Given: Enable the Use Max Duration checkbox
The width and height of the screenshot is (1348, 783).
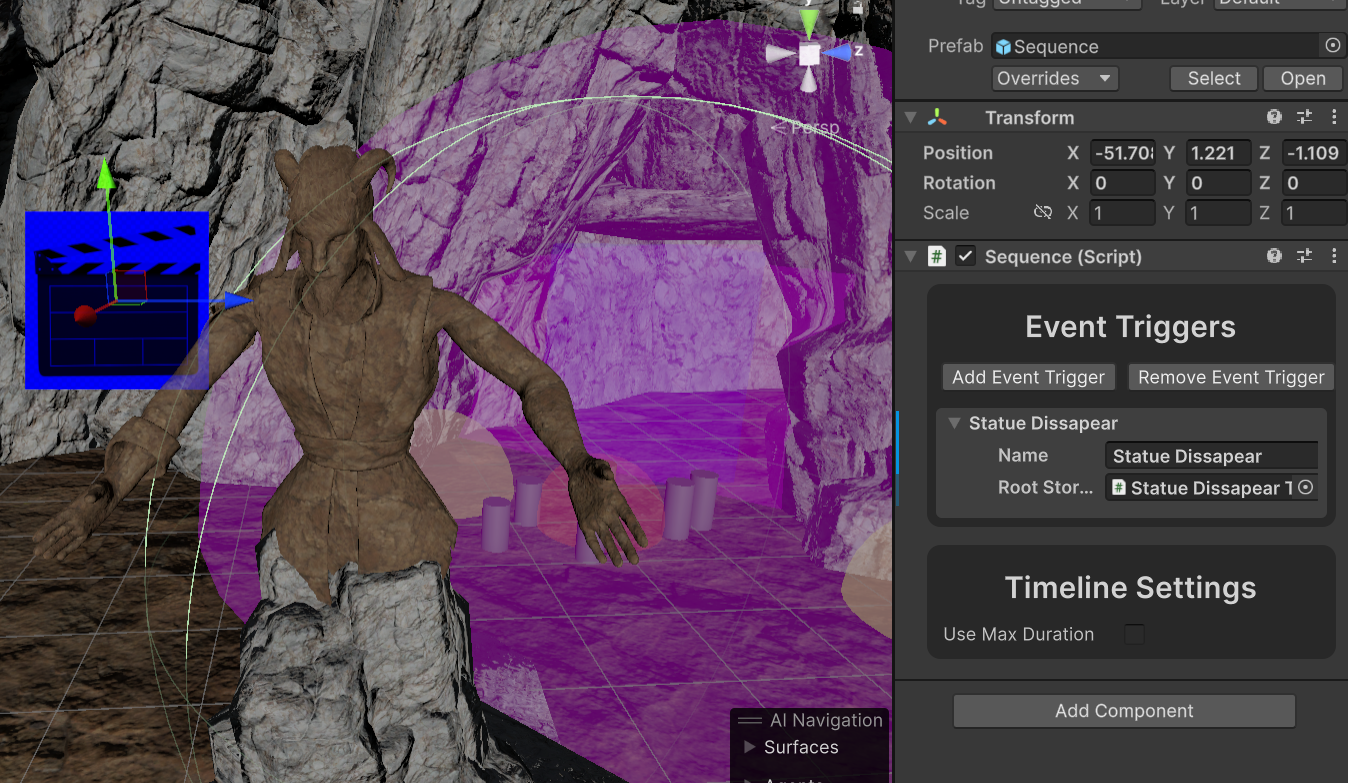Looking at the screenshot, I should [x=1134, y=634].
